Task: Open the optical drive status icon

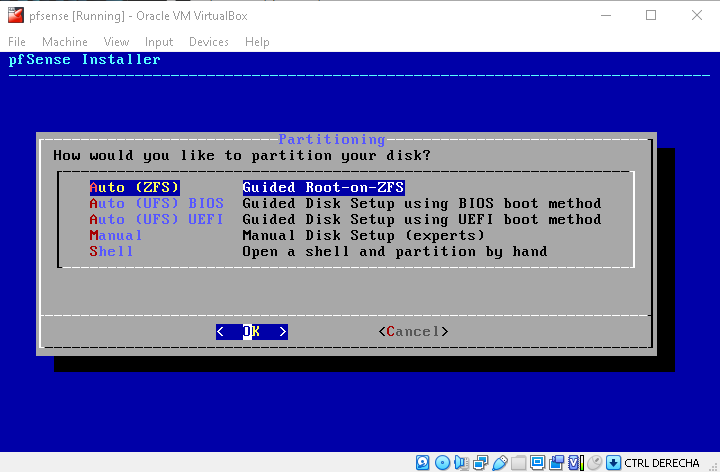Action: coord(442,462)
